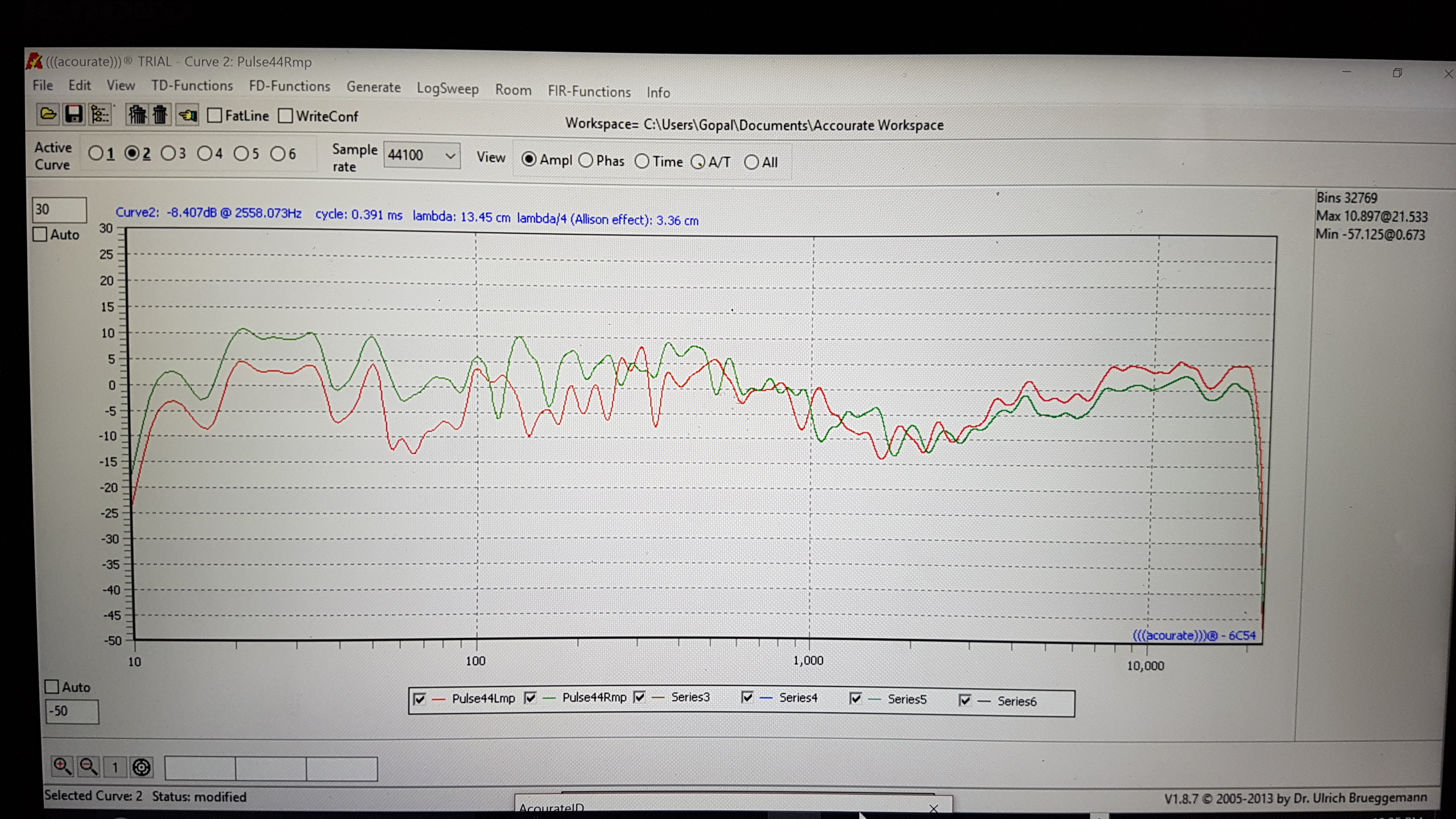Open the LogSweep menu
1456x819 pixels.
[448, 89]
